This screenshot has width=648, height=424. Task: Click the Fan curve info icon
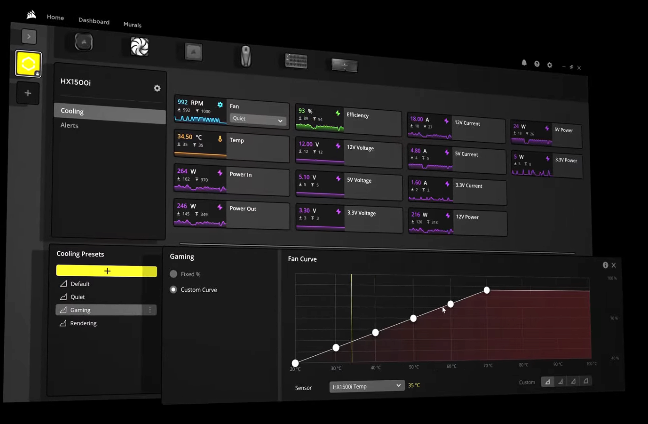point(605,265)
